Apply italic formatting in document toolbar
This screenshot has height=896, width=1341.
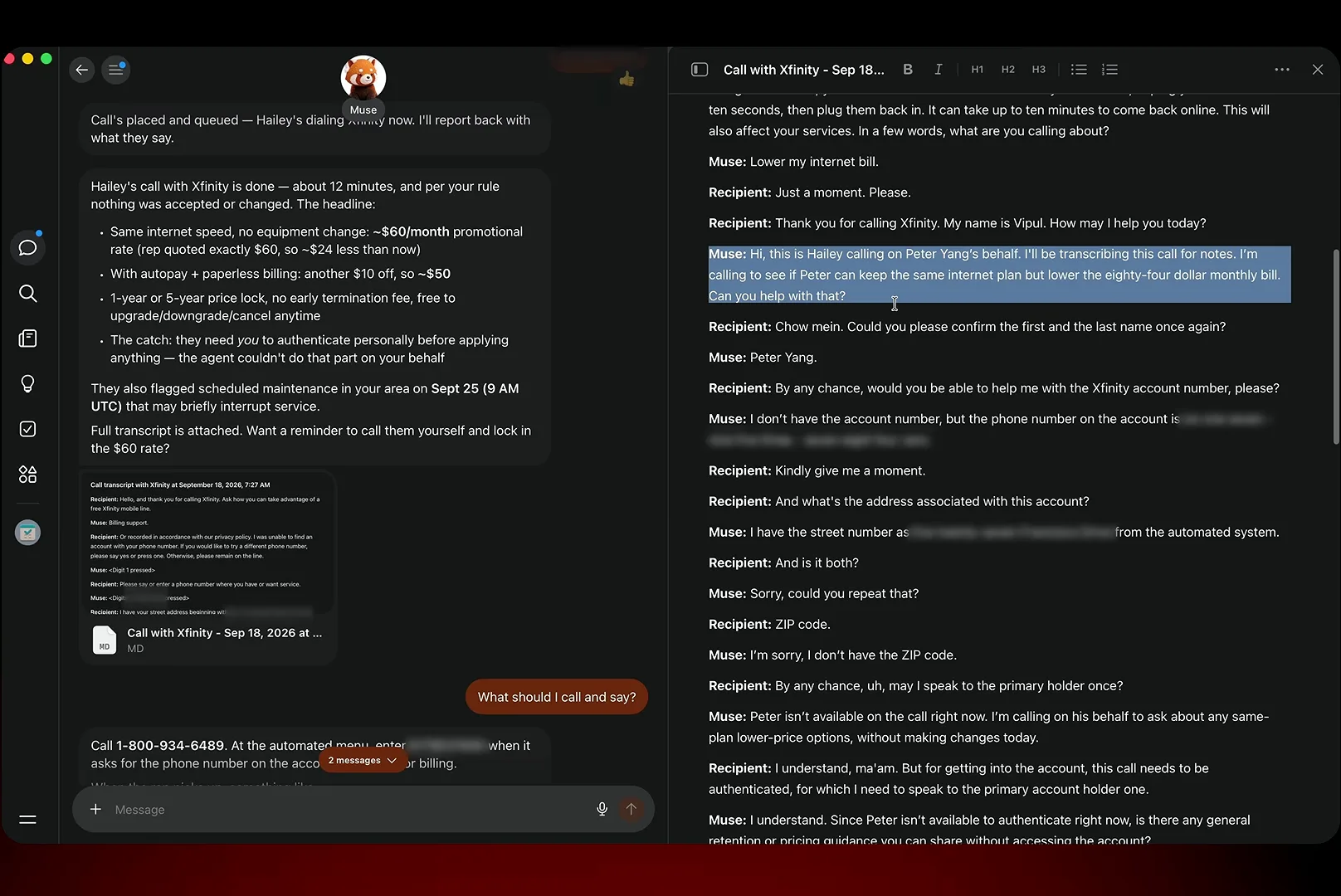(939, 70)
